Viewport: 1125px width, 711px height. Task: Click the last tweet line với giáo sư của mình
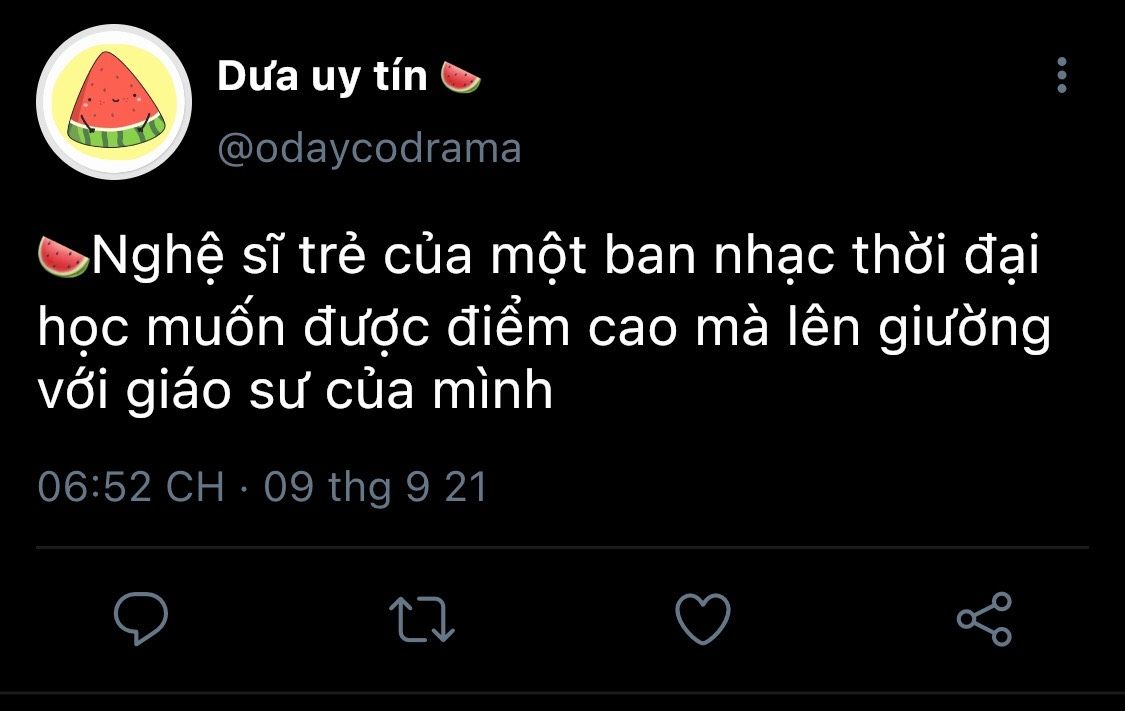[296, 392]
